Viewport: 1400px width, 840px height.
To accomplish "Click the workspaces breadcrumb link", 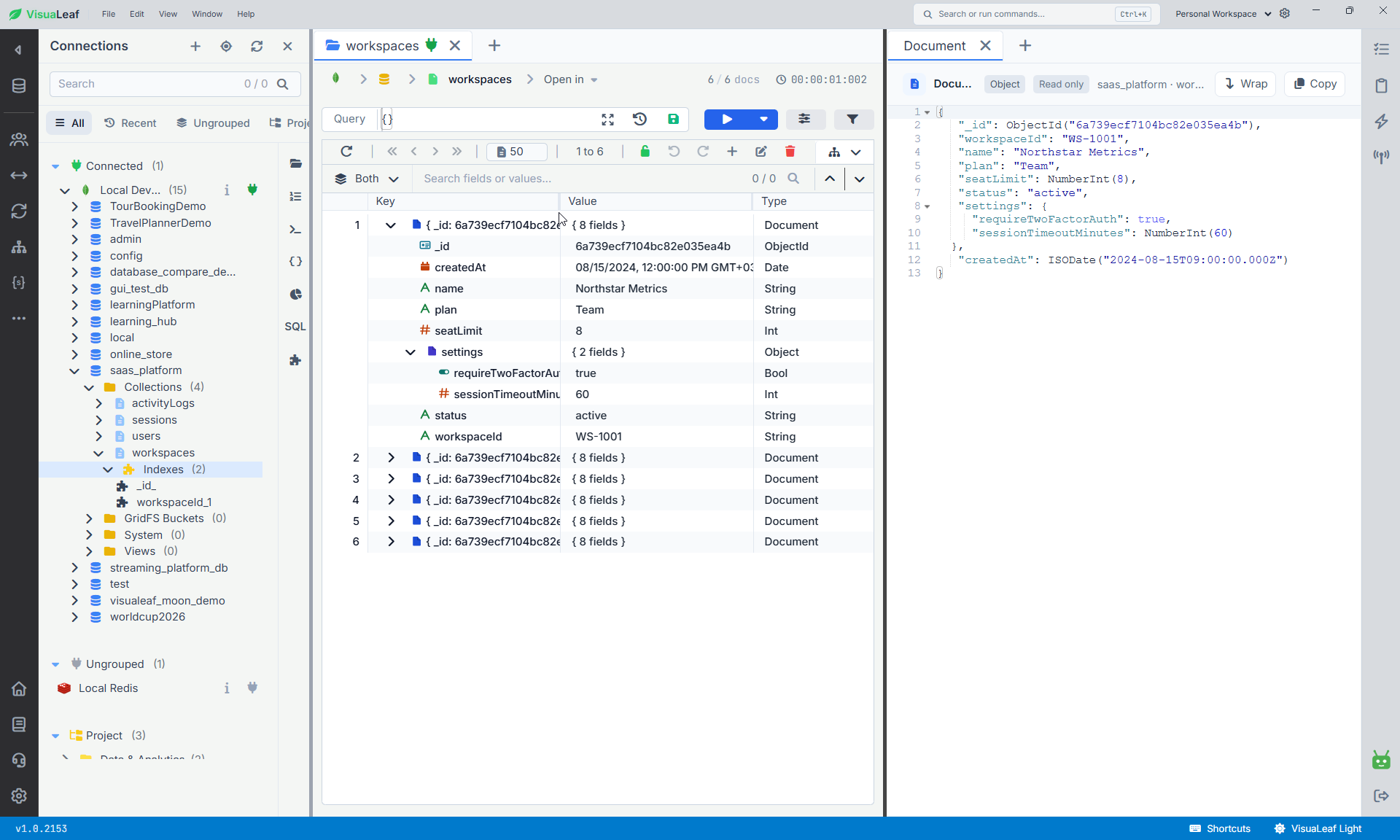I will 480,79.
